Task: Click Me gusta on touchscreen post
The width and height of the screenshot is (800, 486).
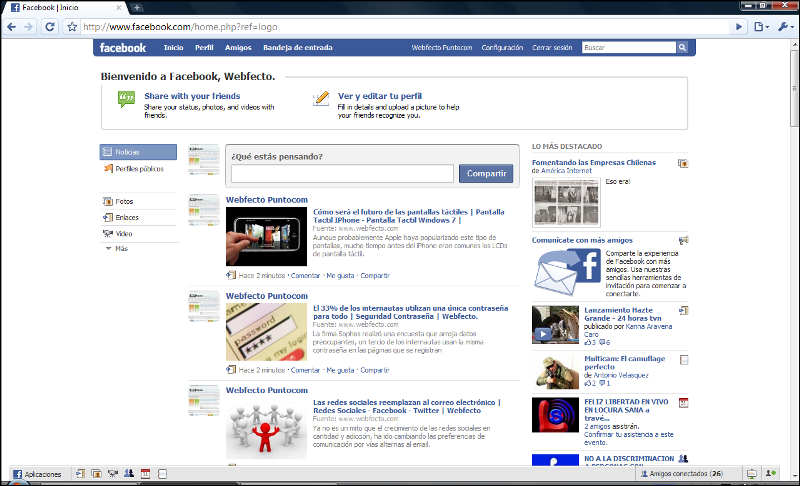Action: [340, 275]
